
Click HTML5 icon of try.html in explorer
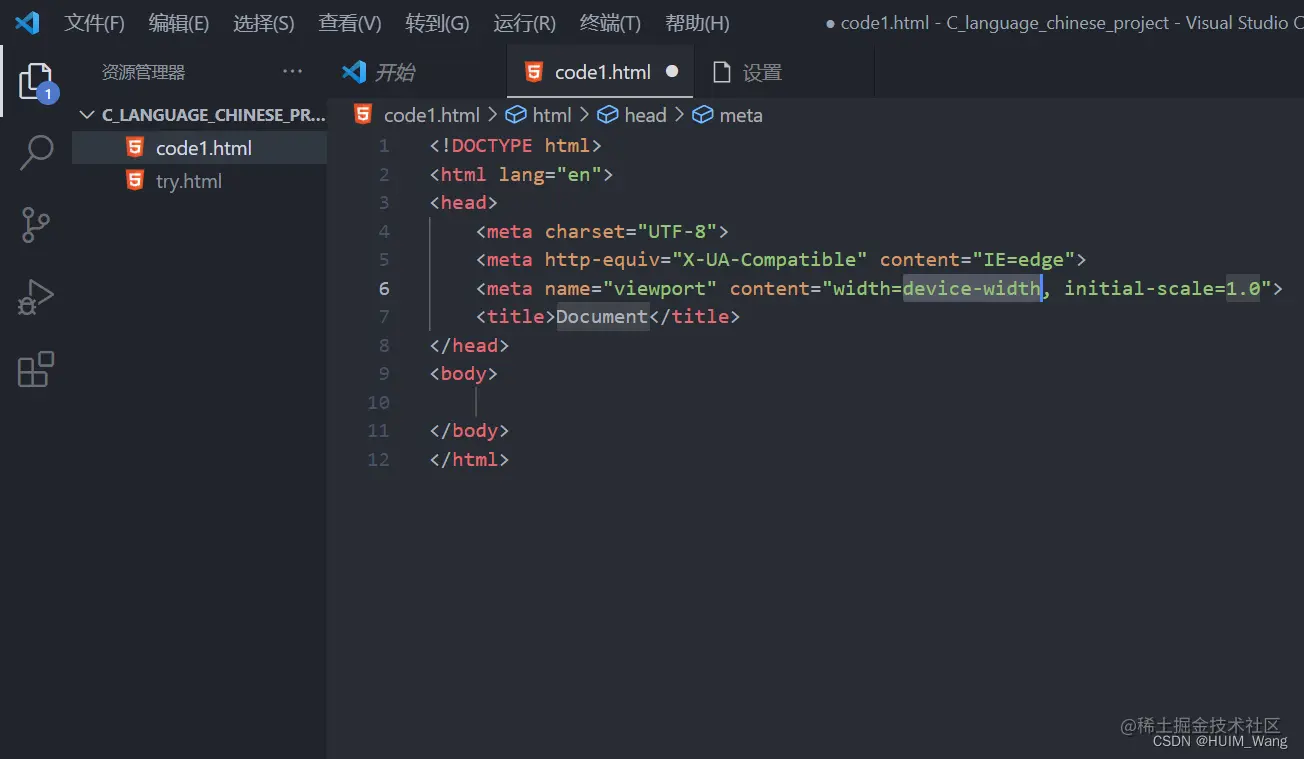(x=135, y=181)
